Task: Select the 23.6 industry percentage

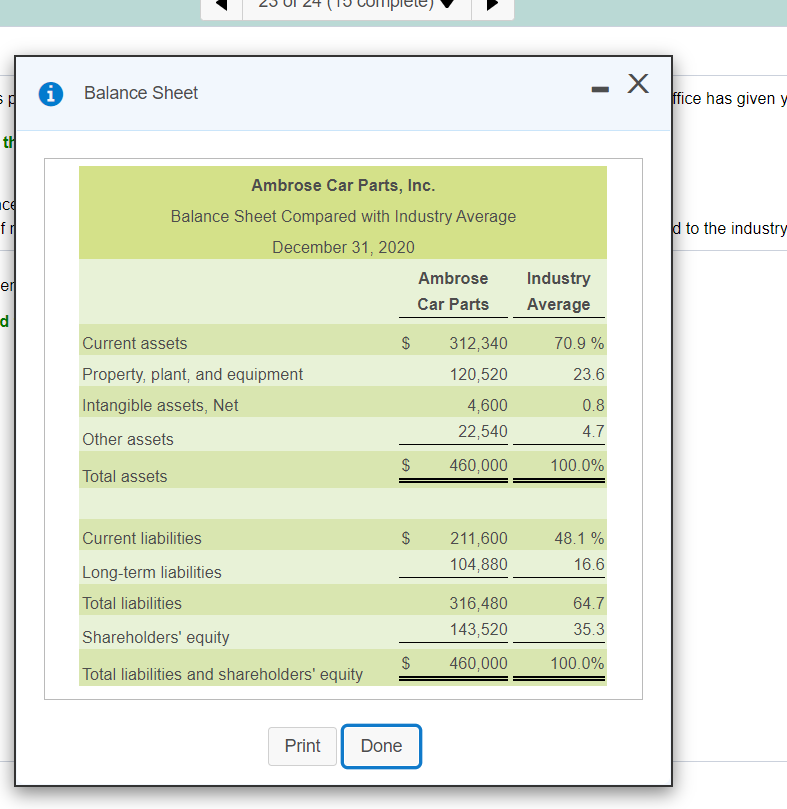Action: pyautogui.click(x=588, y=375)
